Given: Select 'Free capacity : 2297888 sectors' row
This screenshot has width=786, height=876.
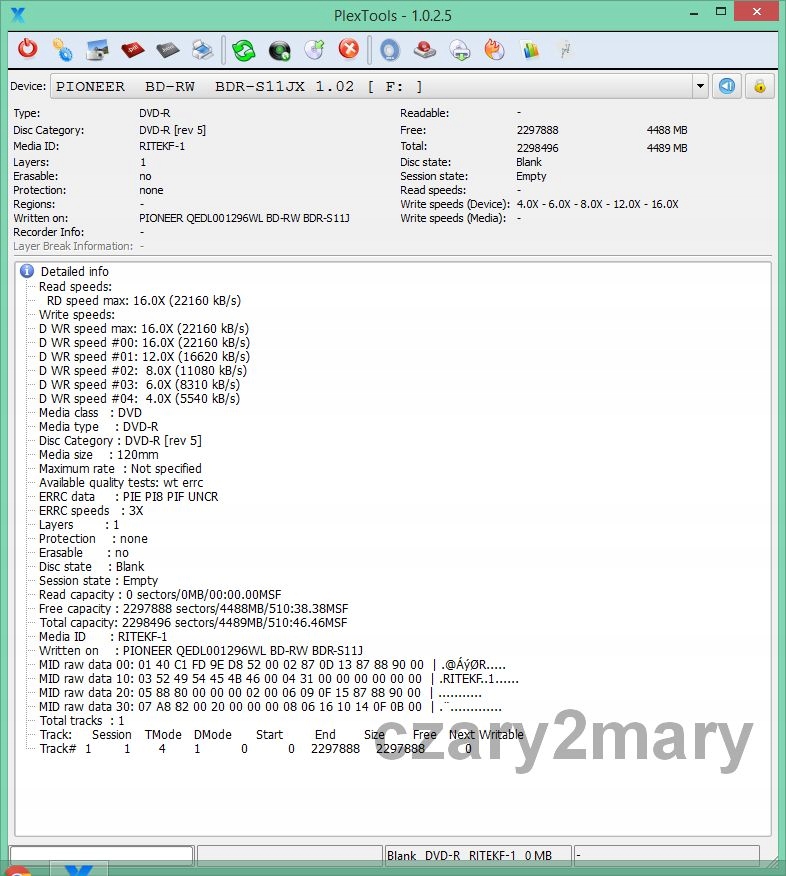Looking at the screenshot, I should tap(193, 608).
